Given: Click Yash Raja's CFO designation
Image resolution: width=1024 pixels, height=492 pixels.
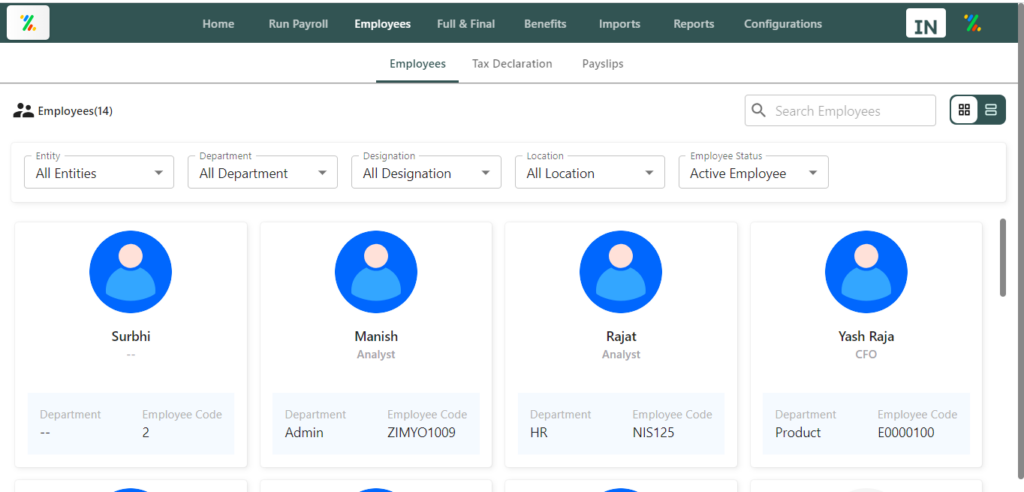Looking at the screenshot, I should pyautogui.click(x=866, y=354).
